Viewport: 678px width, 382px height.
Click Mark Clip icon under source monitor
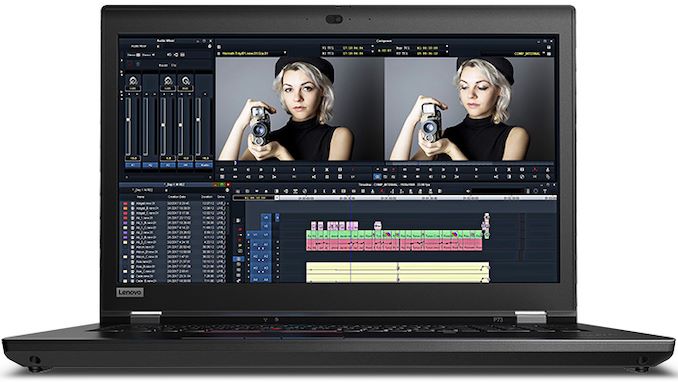(327, 170)
